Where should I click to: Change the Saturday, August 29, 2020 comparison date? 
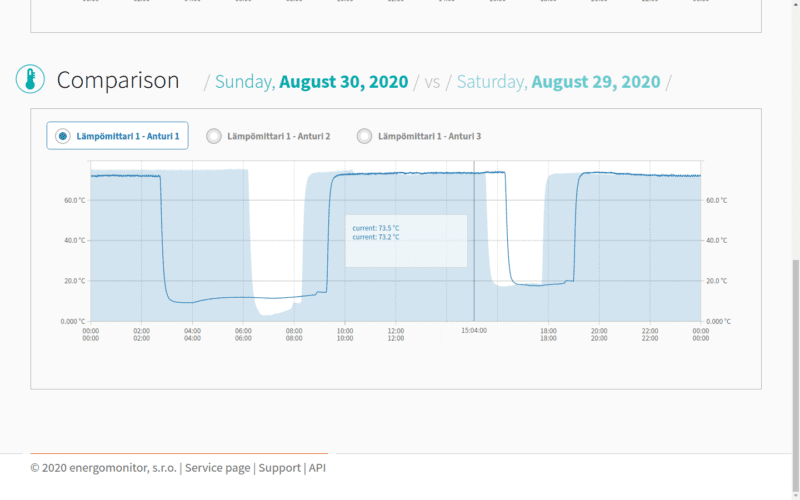[558, 82]
